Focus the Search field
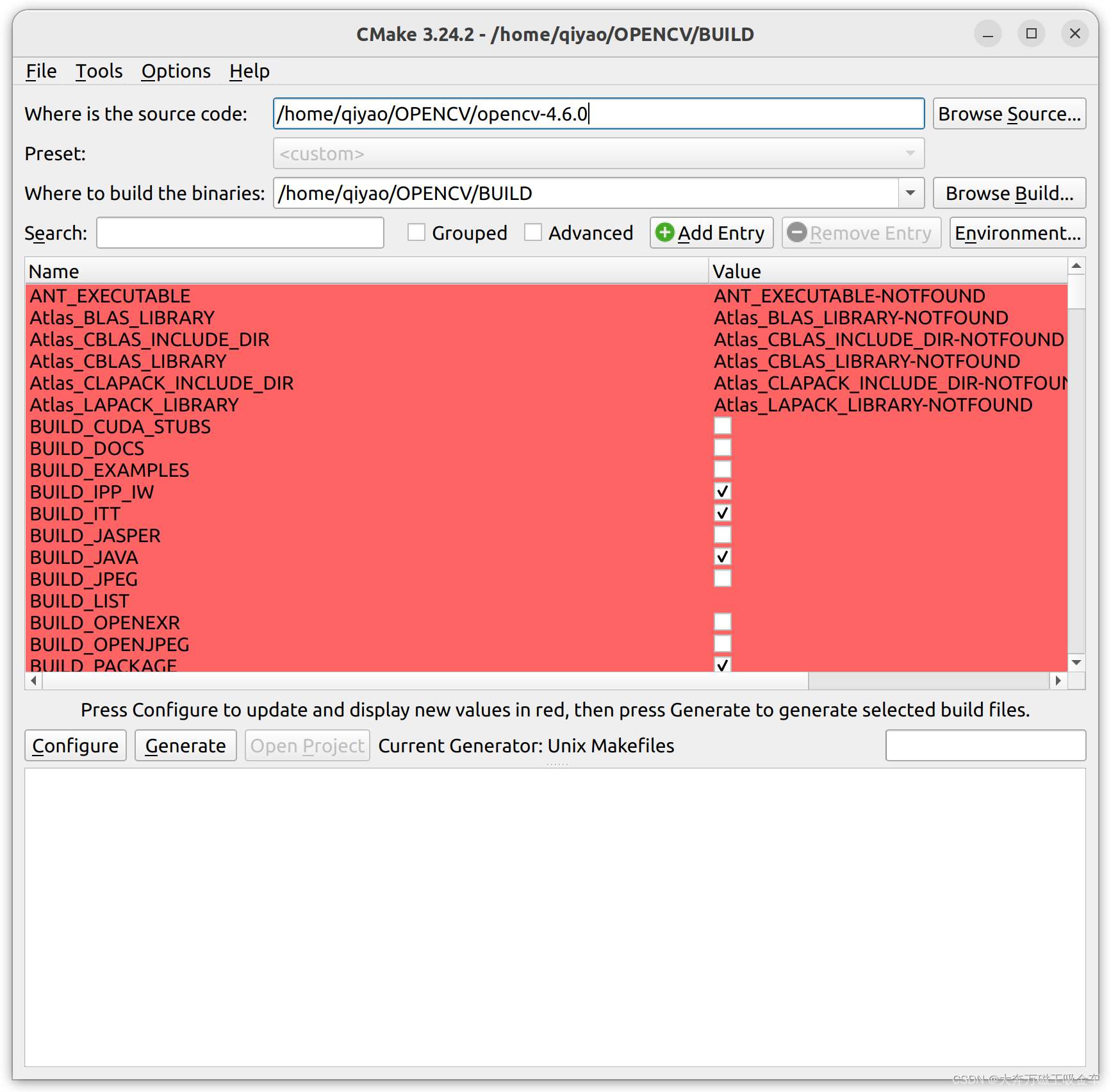1111x1092 pixels. [x=240, y=233]
